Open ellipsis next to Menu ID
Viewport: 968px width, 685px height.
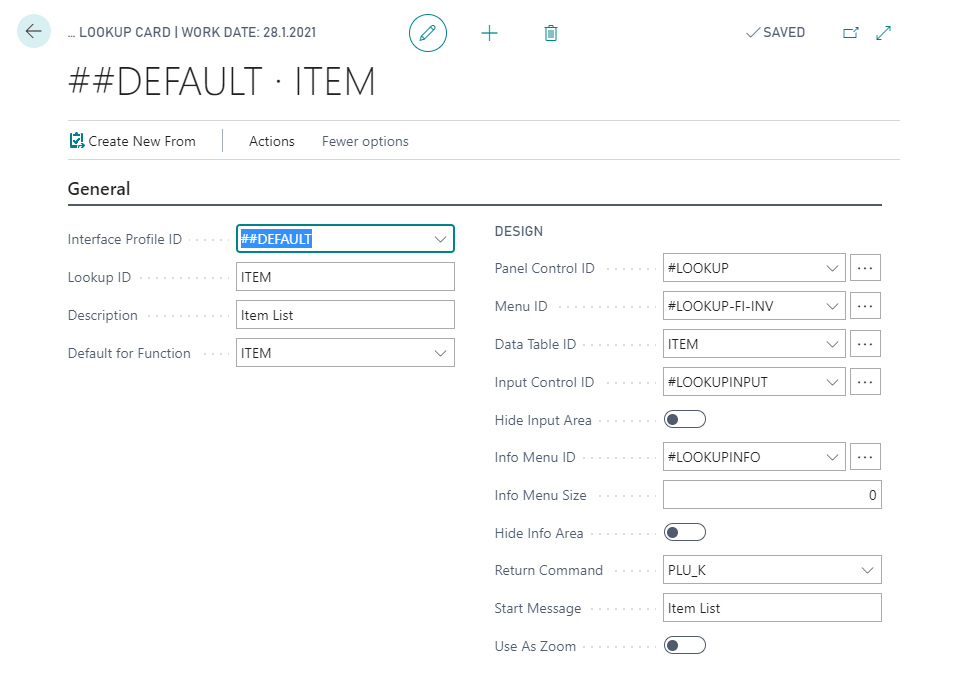tap(865, 306)
